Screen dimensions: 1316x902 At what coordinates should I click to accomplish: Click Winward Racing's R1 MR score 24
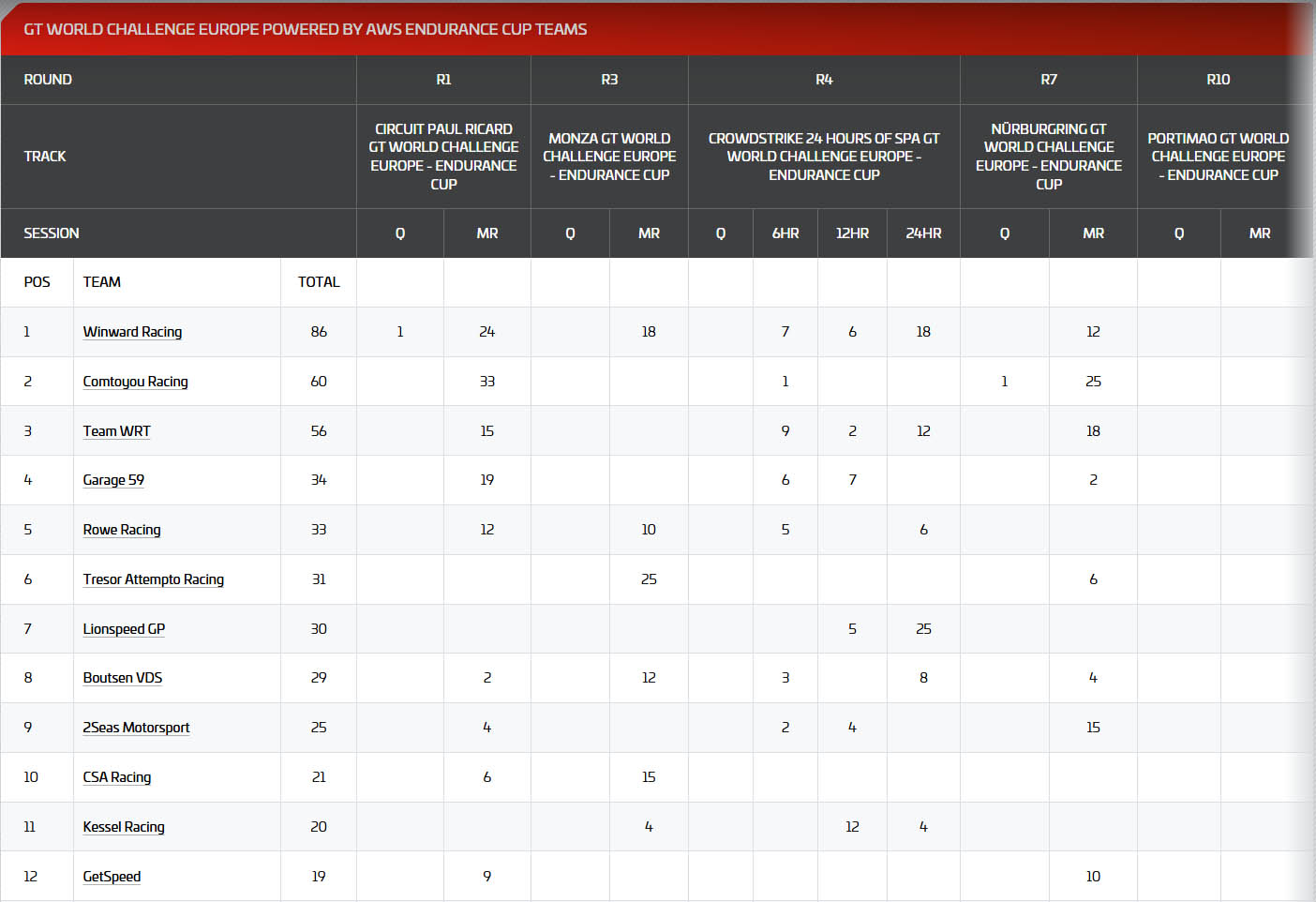tap(487, 332)
